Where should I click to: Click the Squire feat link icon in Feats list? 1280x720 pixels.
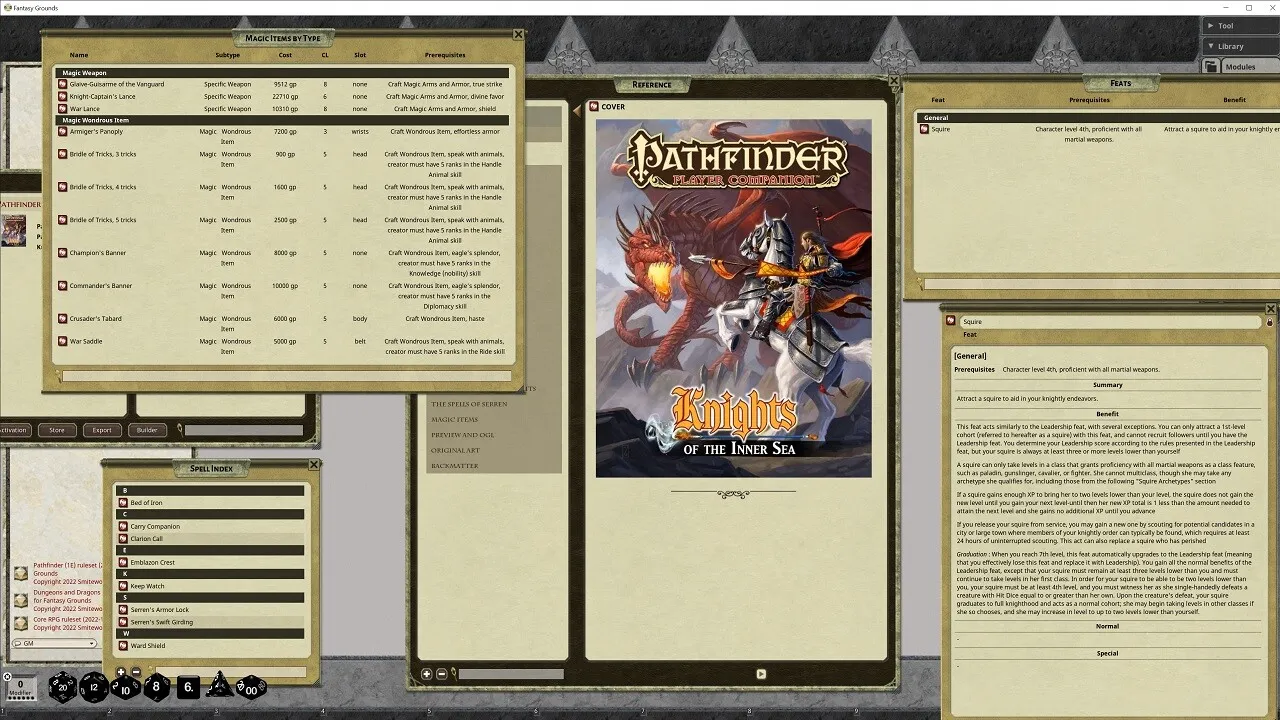click(926, 129)
